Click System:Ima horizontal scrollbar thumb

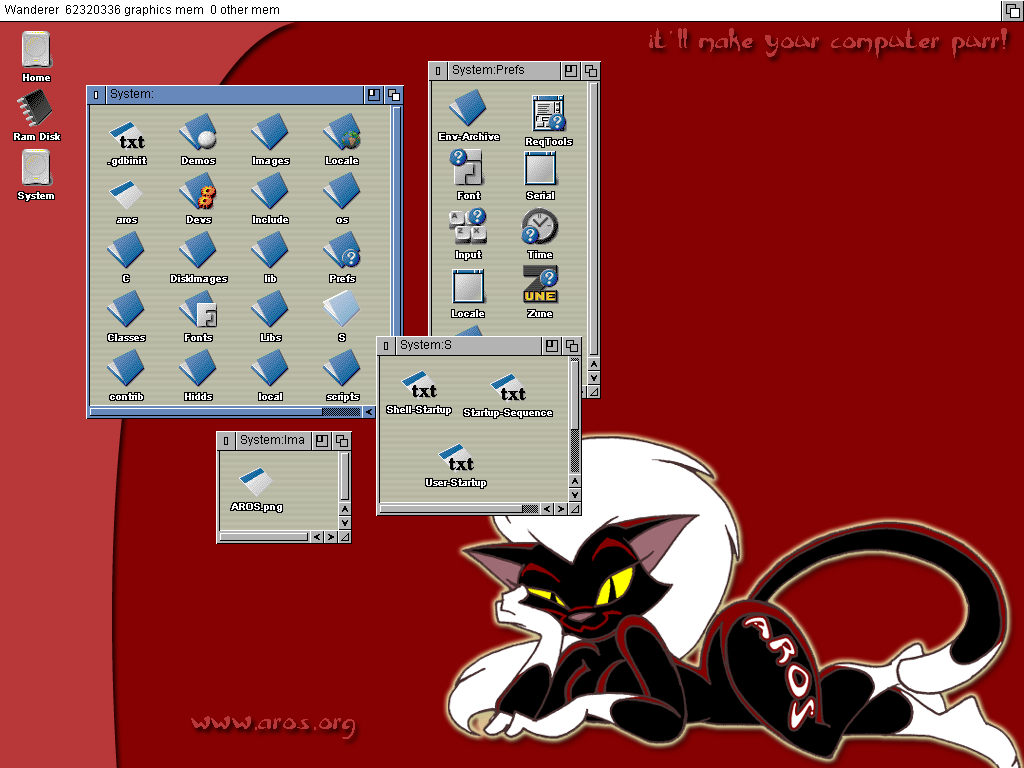[x=264, y=537]
